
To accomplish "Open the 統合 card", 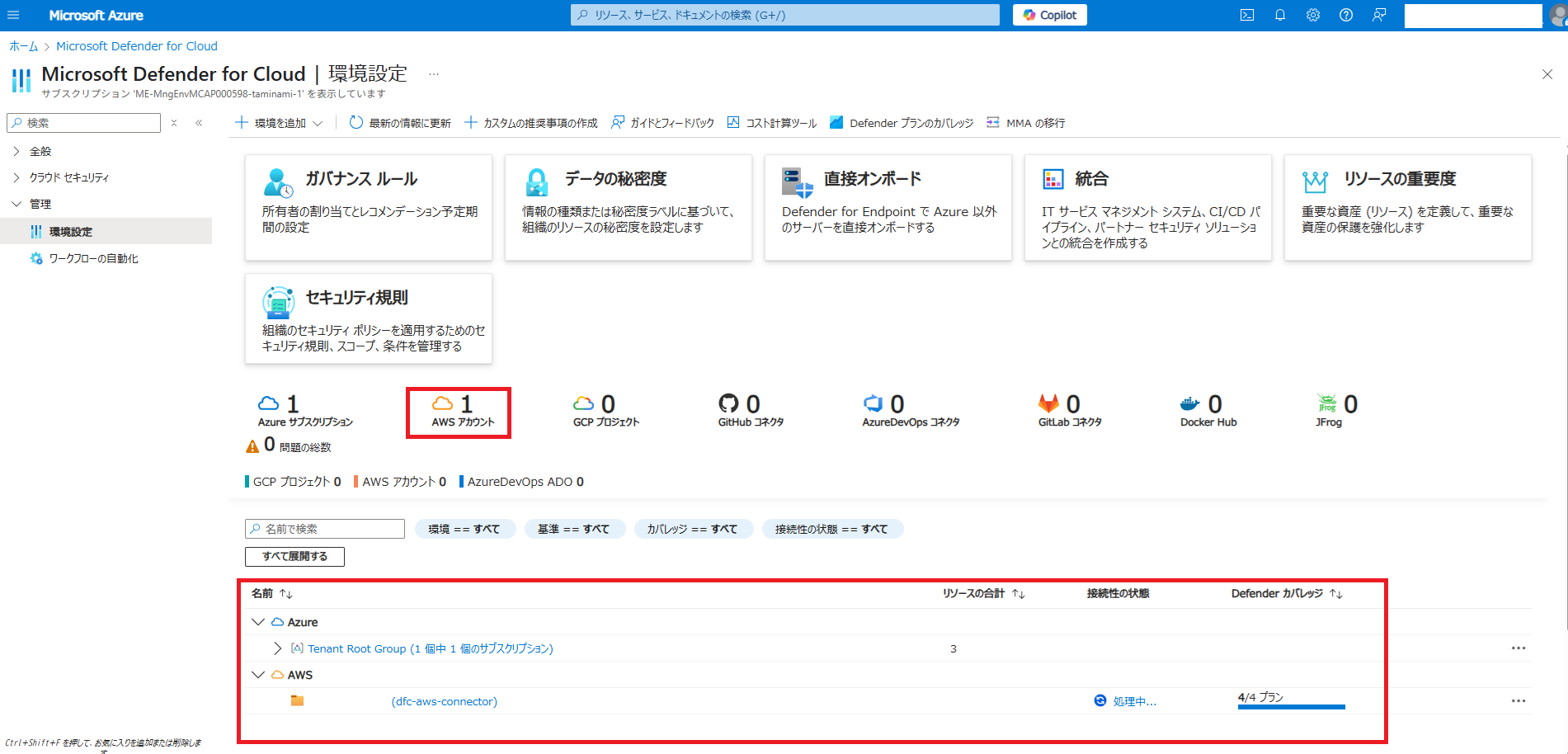I will point(1148,208).
